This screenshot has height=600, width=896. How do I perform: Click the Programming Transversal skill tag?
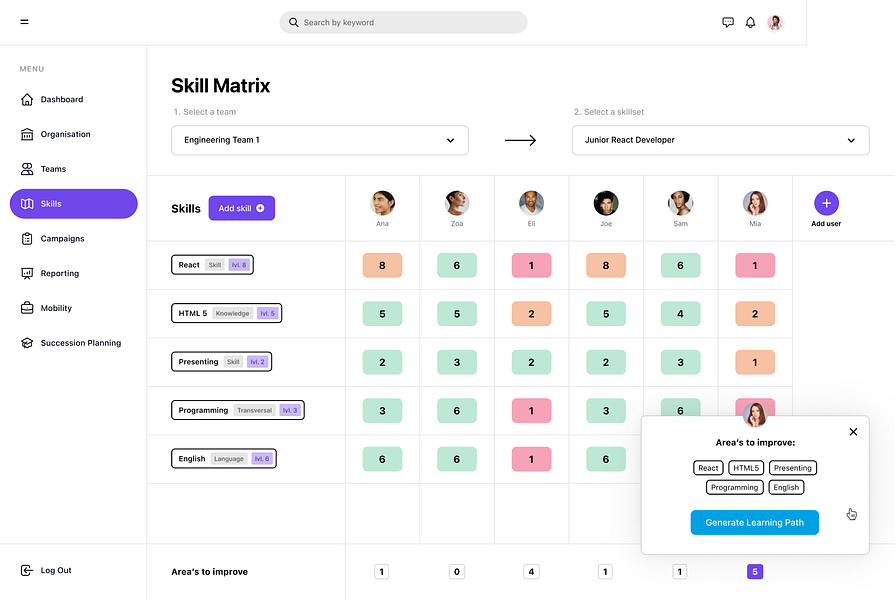point(238,410)
